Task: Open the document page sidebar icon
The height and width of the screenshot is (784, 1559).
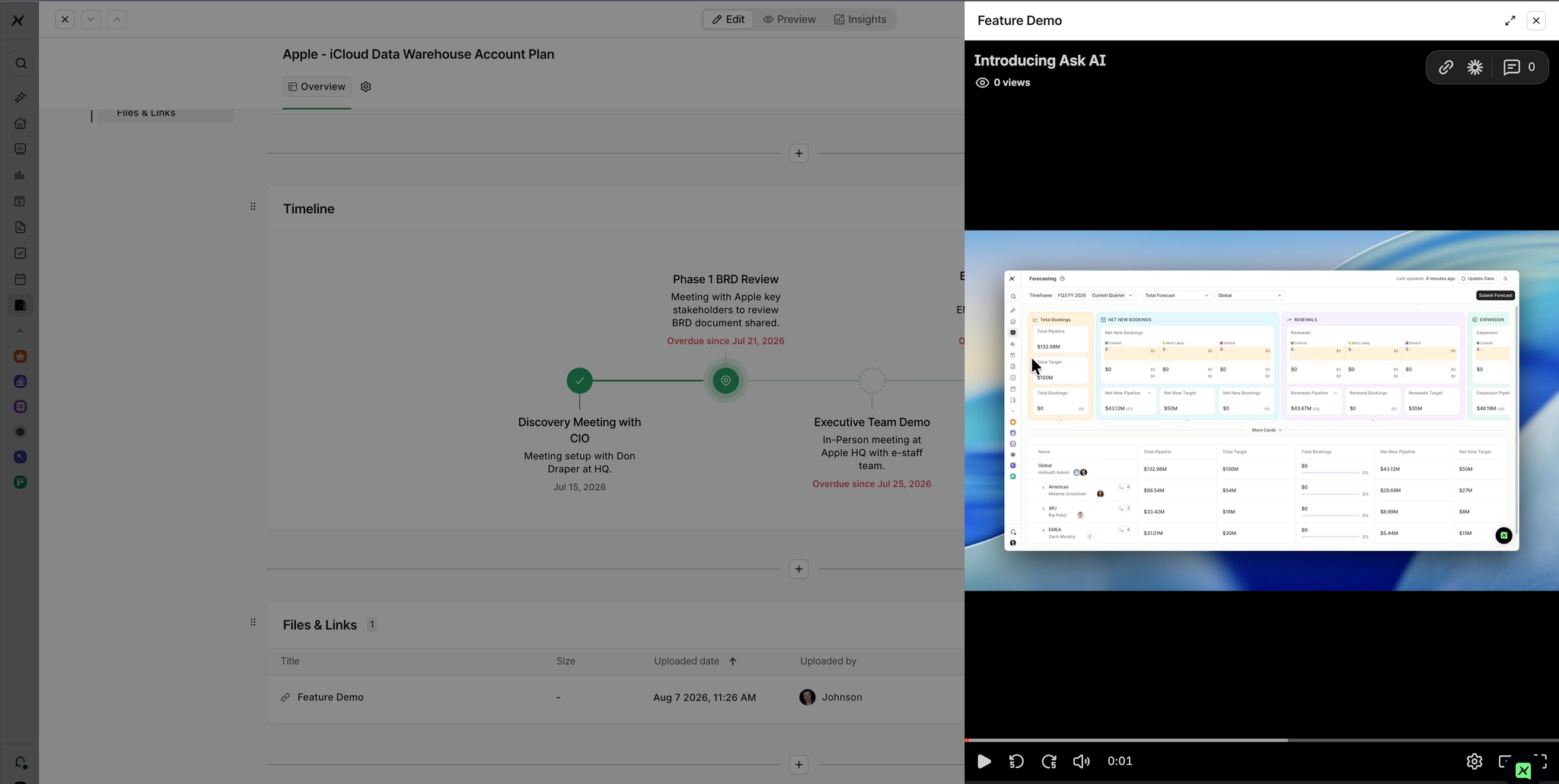Action: coord(21,228)
